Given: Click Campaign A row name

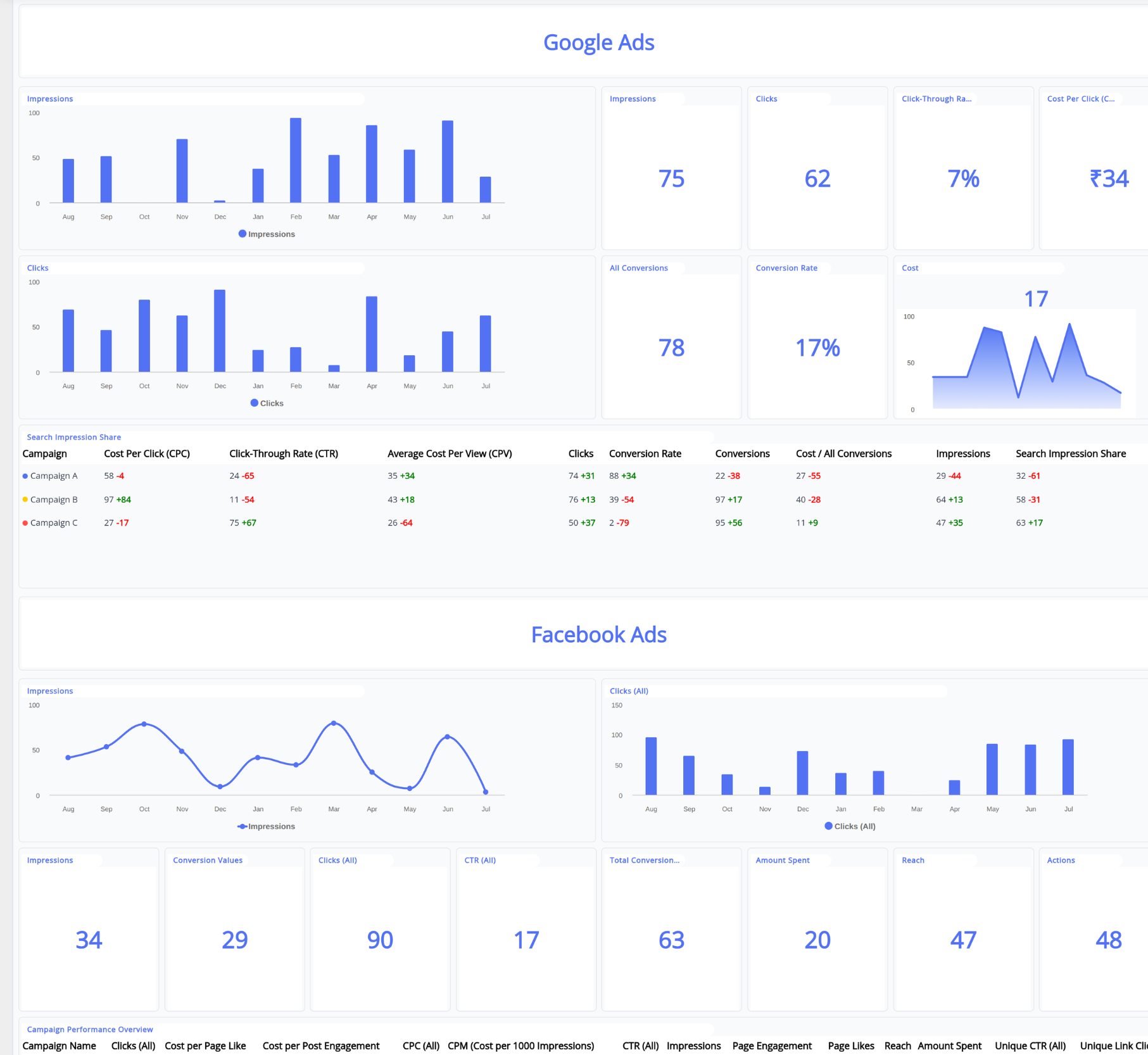Looking at the screenshot, I should [54, 476].
